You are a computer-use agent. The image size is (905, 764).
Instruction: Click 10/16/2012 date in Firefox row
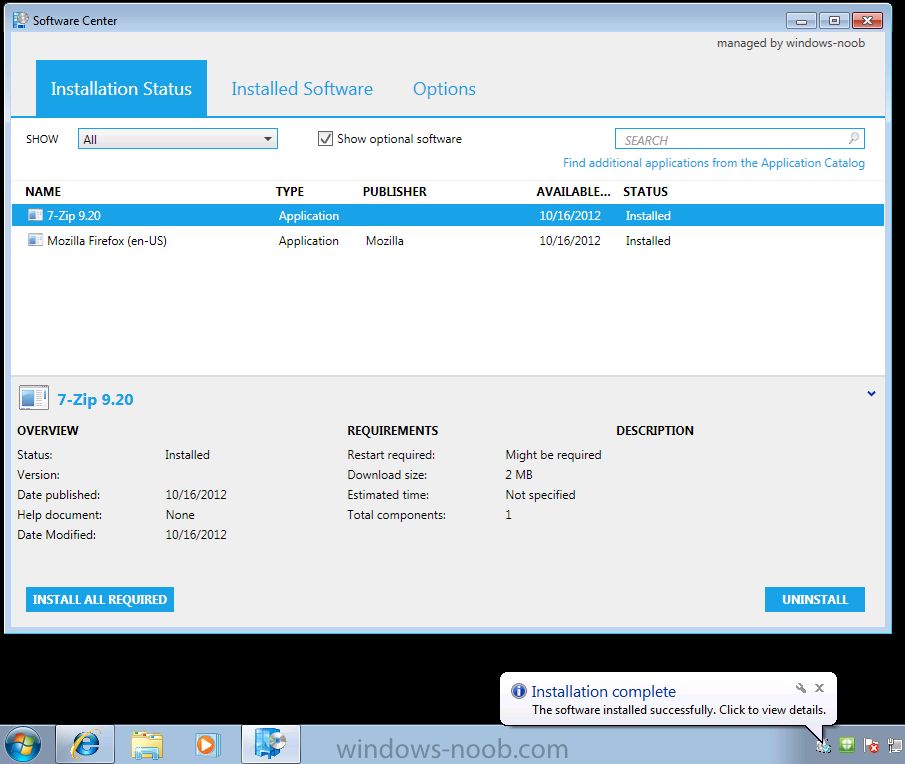(570, 241)
